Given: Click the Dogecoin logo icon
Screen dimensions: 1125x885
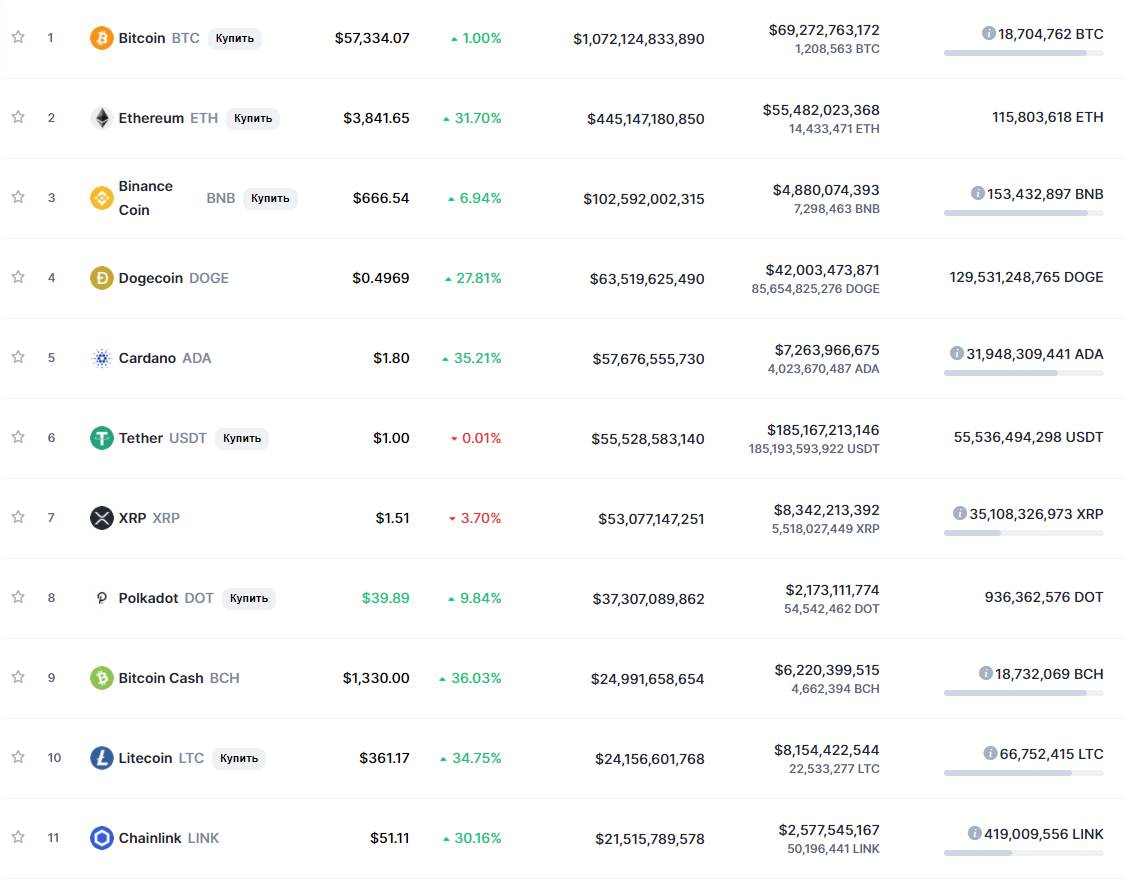Looking at the screenshot, I should pos(101,278).
